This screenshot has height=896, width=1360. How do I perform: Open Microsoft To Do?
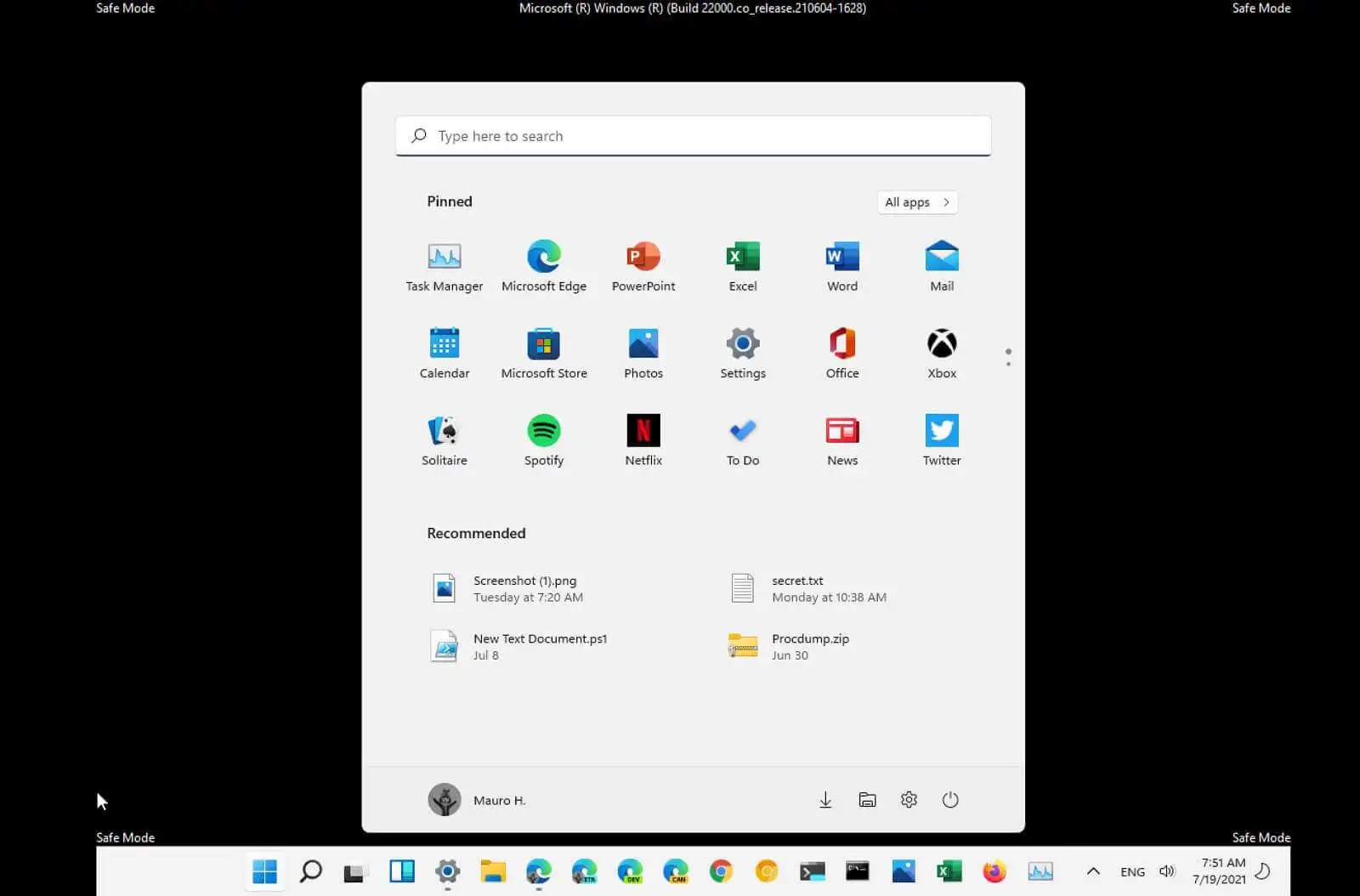742,438
